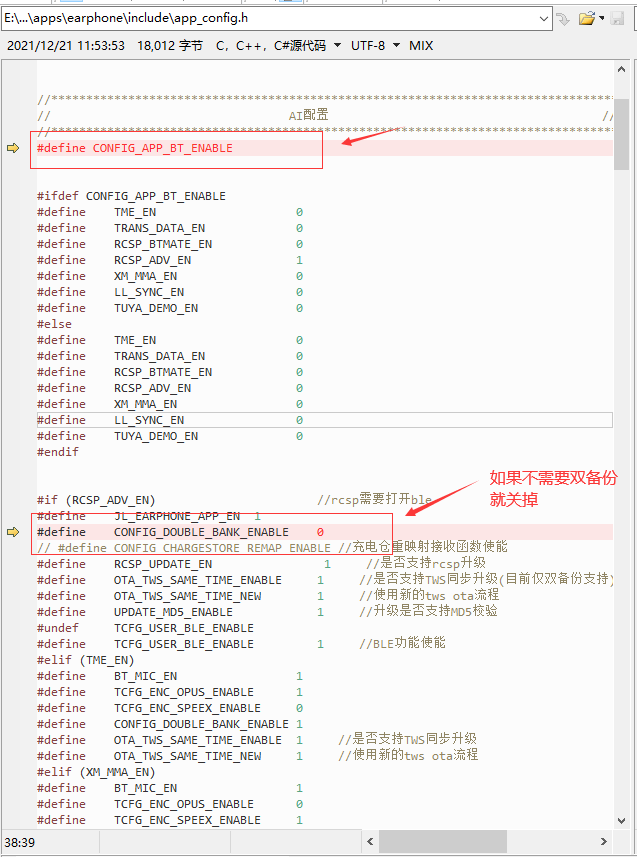Screen dimensions: 637x857
Task: Click the grayed browse arrow icon beside path
Action: pyautogui.click(x=563, y=19)
